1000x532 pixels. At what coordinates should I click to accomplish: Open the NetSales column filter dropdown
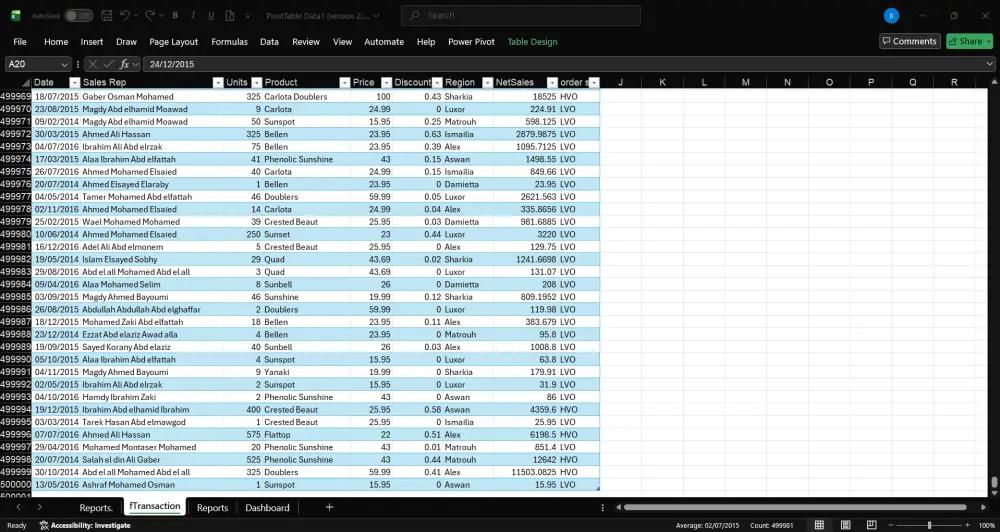pos(551,82)
